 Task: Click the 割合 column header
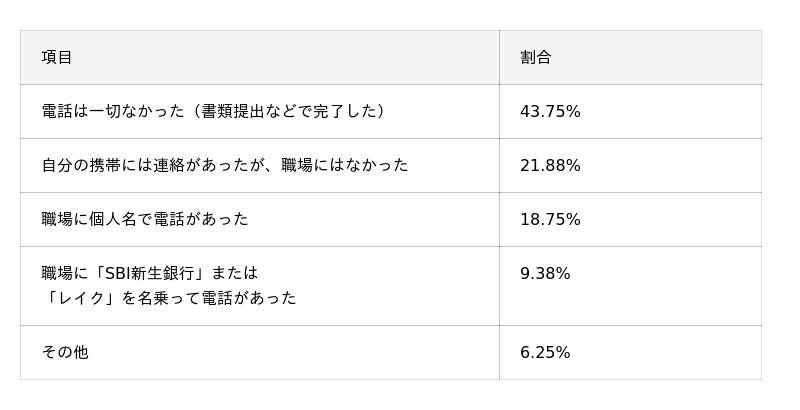click(x=535, y=58)
